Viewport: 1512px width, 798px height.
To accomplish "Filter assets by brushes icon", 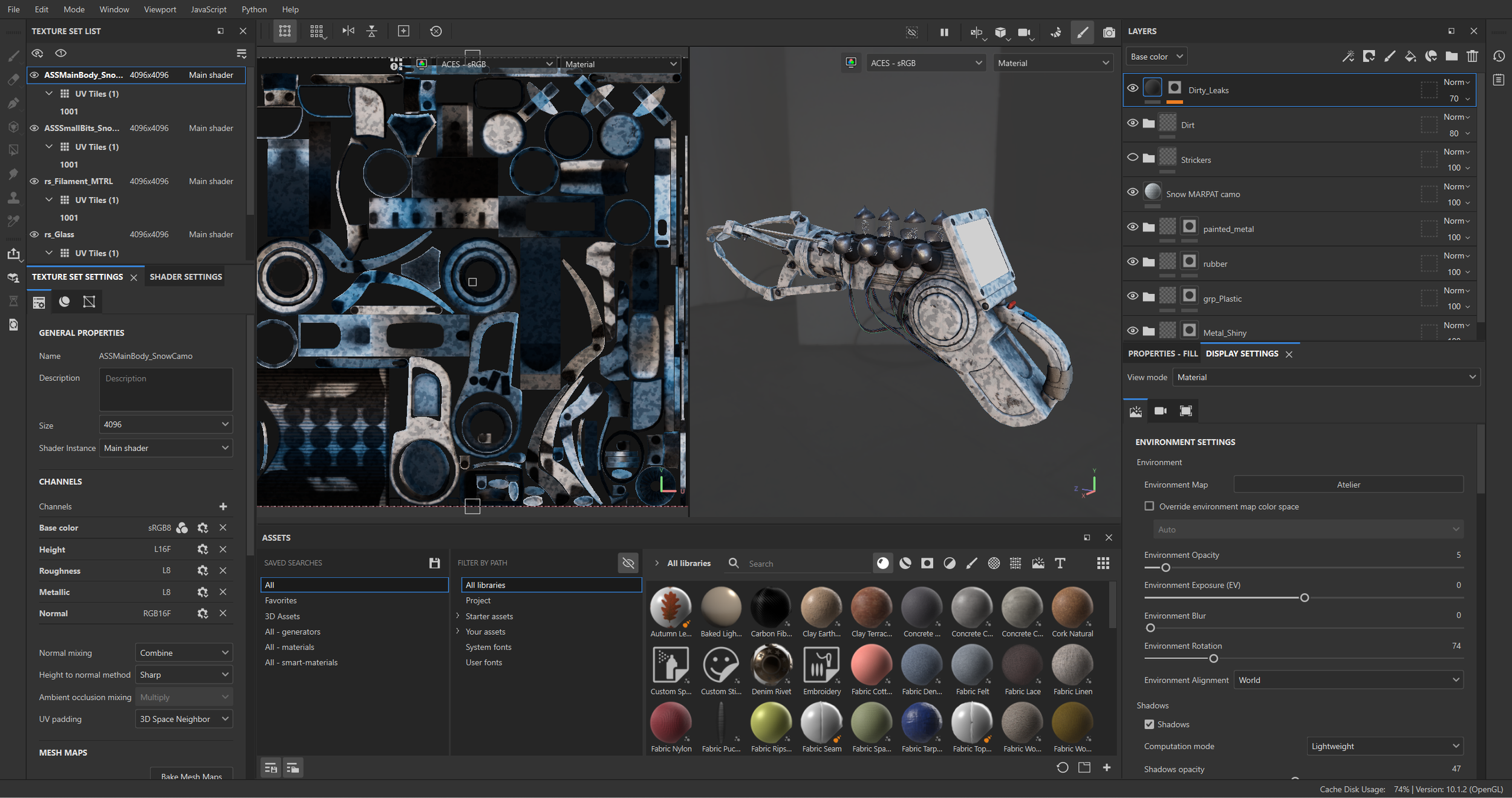I will coord(971,563).
